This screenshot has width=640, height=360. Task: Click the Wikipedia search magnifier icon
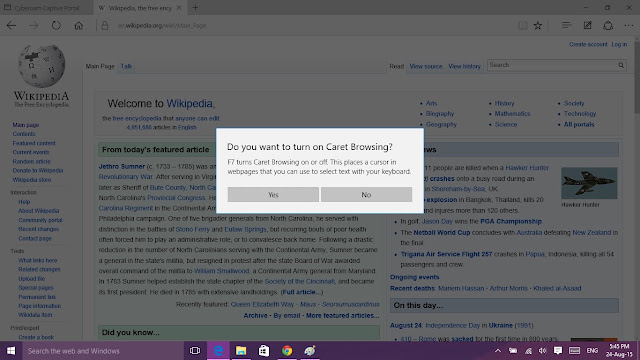(x=621, y=65)
